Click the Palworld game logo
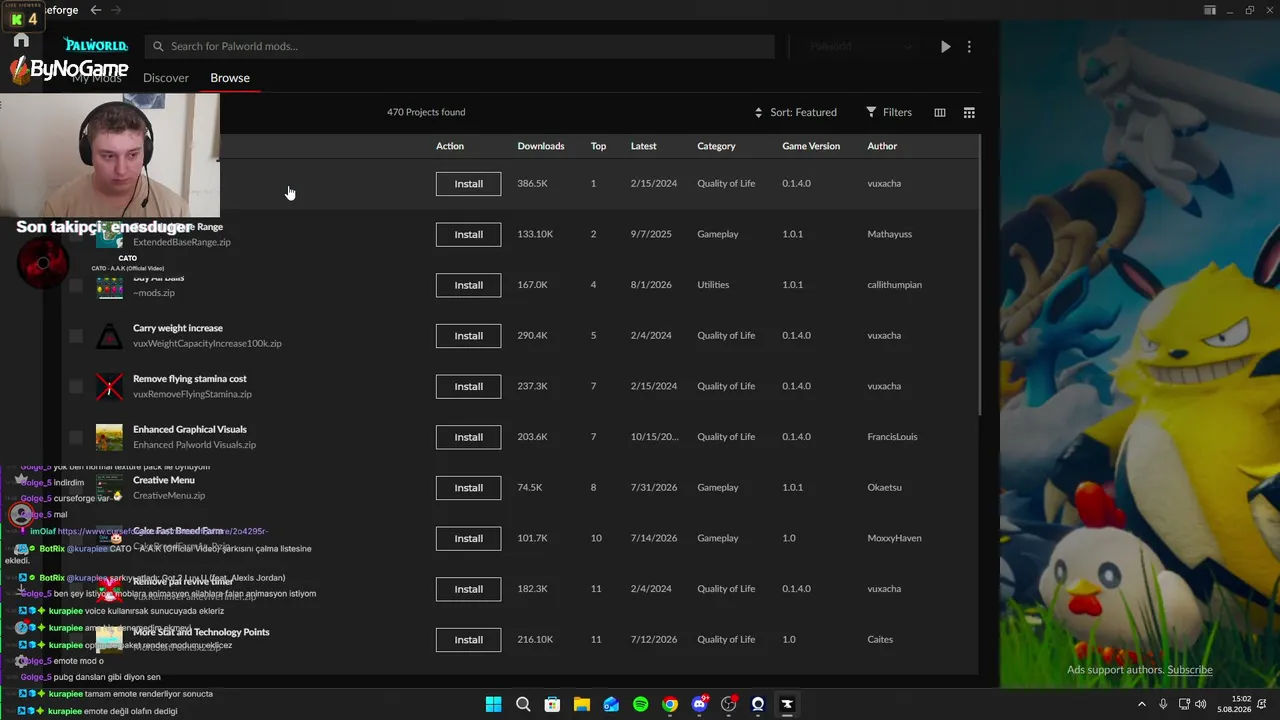This screenshot has height=720, width=1280. point(96,45)
